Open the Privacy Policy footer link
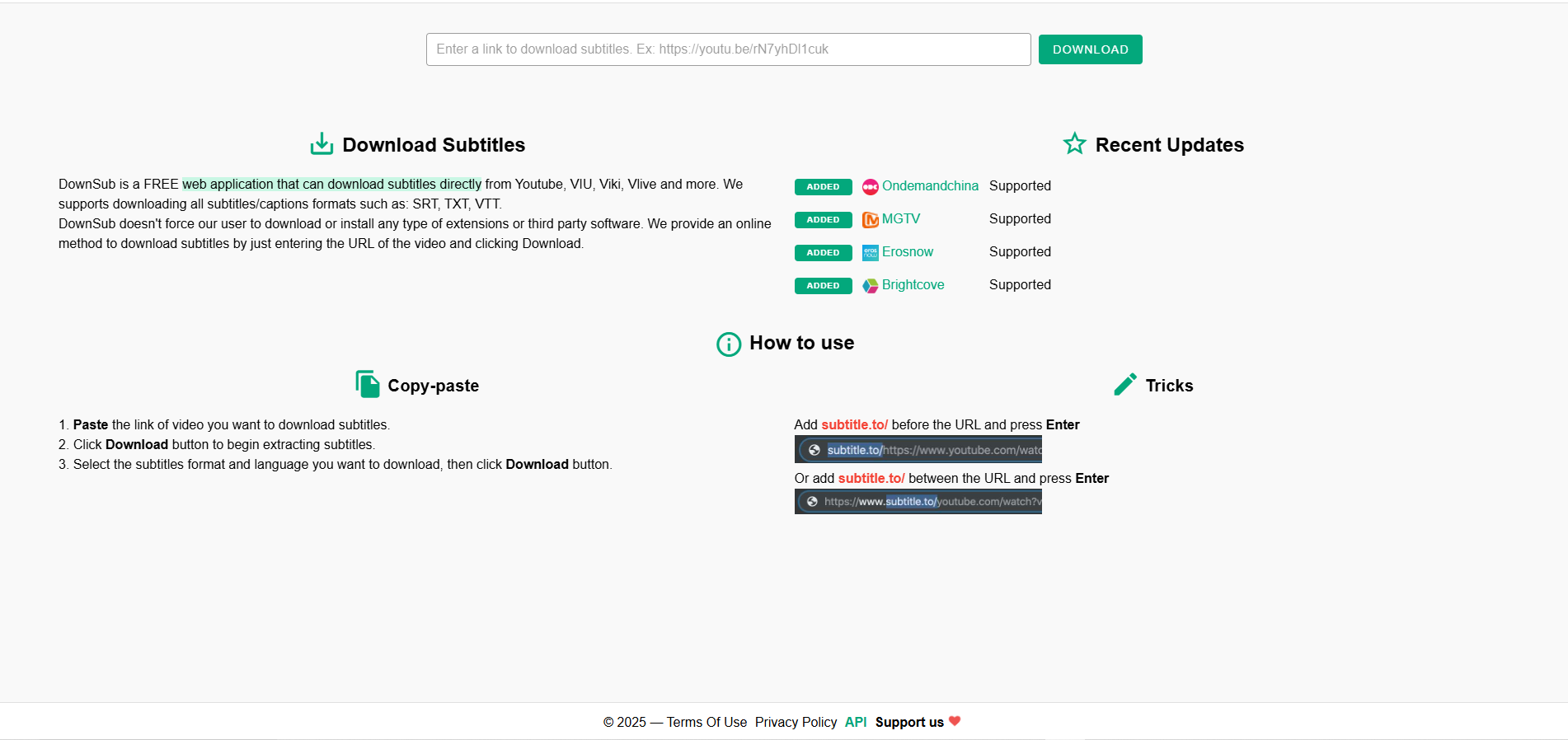Image resolution: width=1568 pixels, height=740 pixels. click(x=796, y=722)
